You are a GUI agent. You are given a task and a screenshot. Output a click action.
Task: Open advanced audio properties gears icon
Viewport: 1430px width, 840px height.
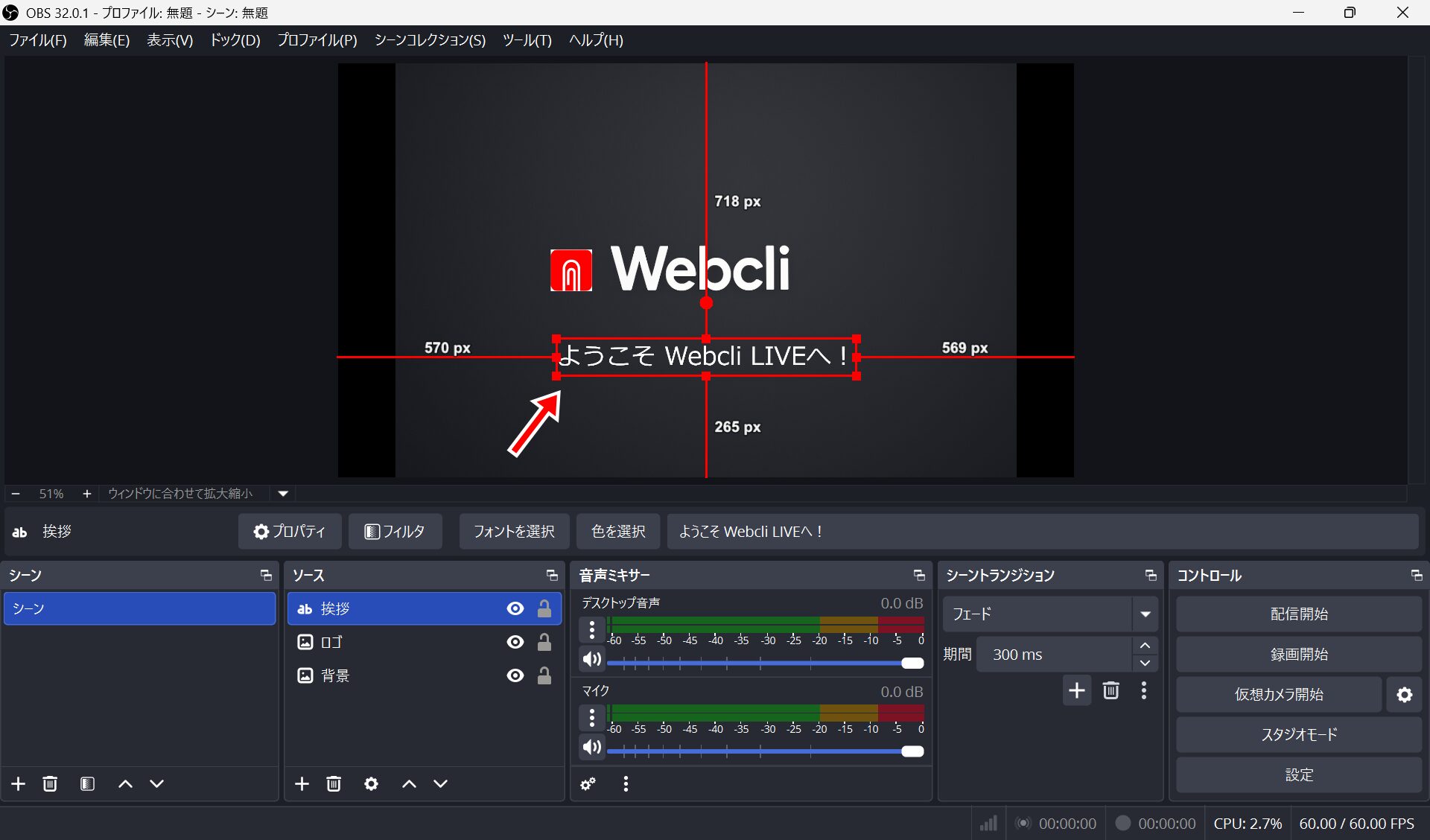[x=588, y=783]
